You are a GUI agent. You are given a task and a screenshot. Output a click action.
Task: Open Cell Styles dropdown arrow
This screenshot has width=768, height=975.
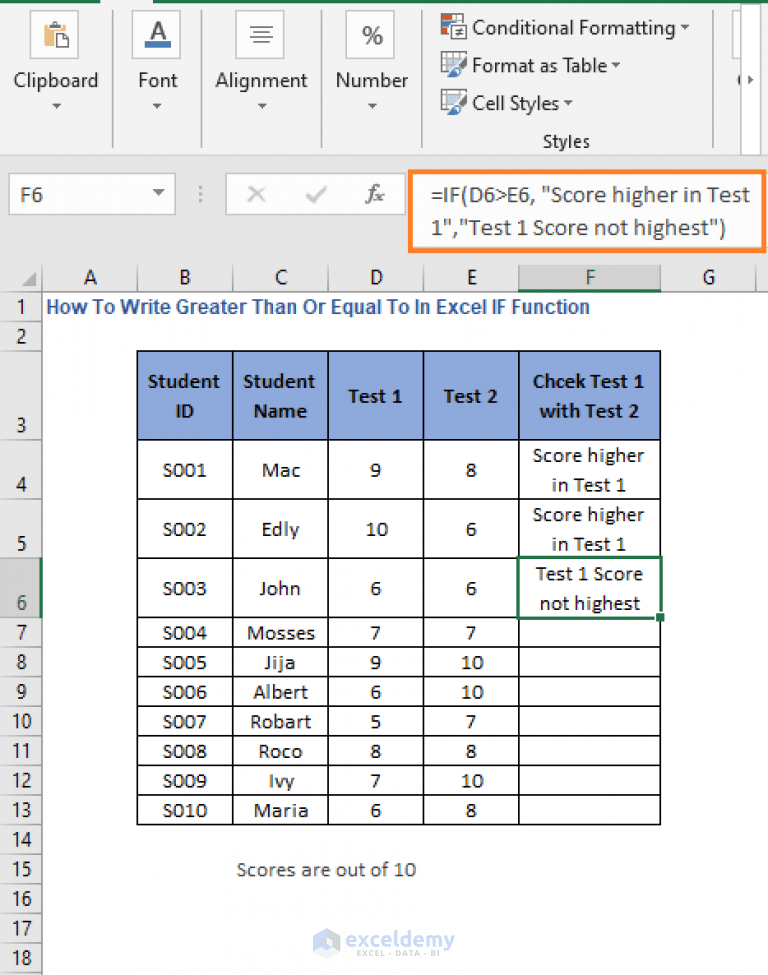click(x=568, y=103)
